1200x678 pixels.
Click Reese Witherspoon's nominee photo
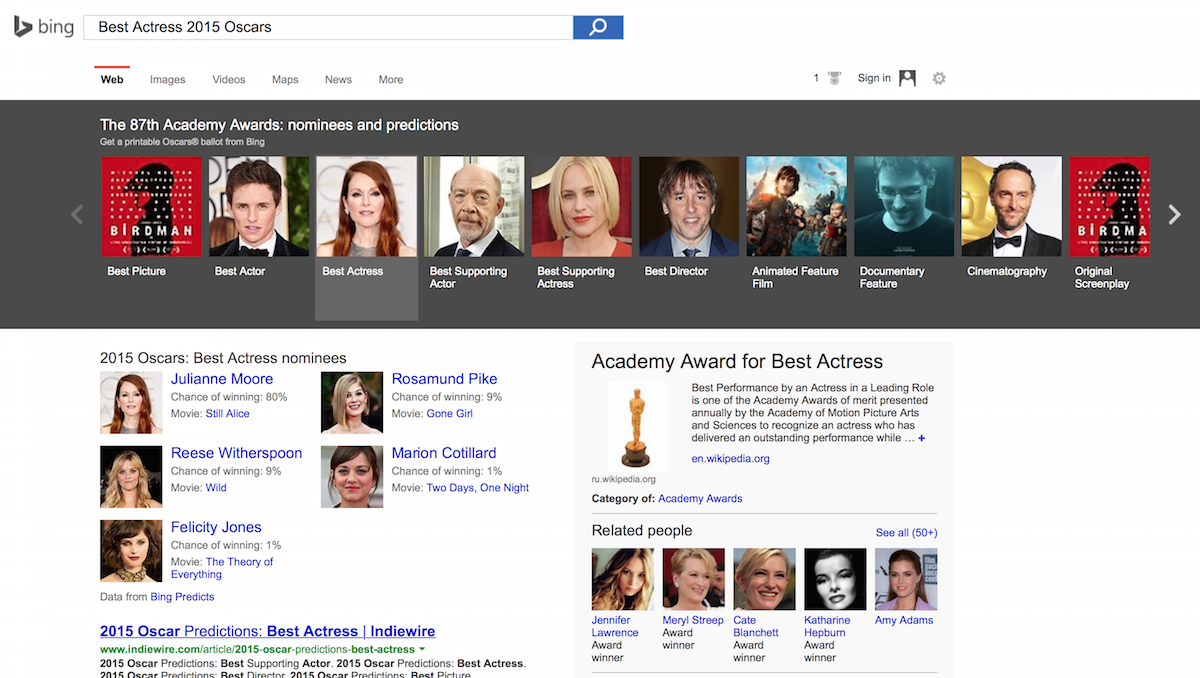[131, 477]
